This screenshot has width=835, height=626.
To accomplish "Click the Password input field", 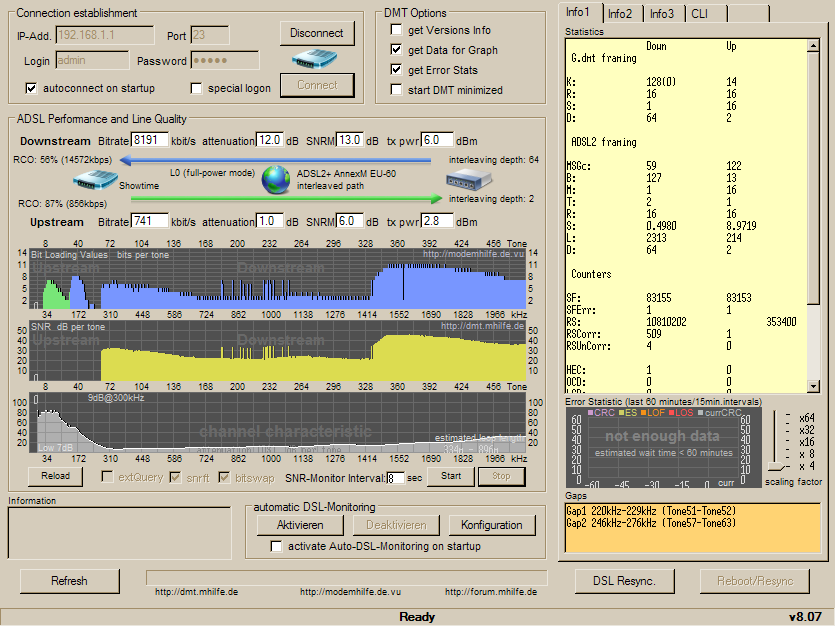I will tap(225, 60).
